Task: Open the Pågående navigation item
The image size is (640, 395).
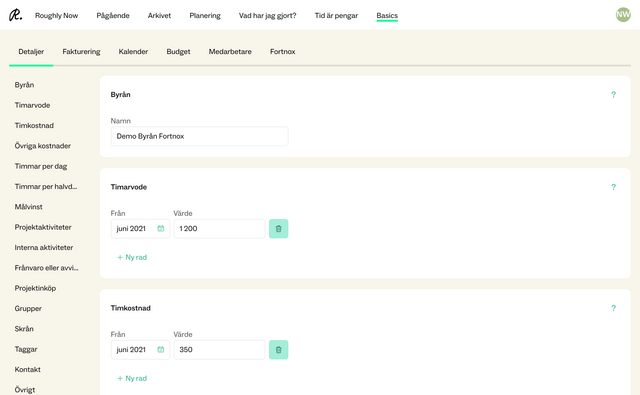Action: [113, 16]
